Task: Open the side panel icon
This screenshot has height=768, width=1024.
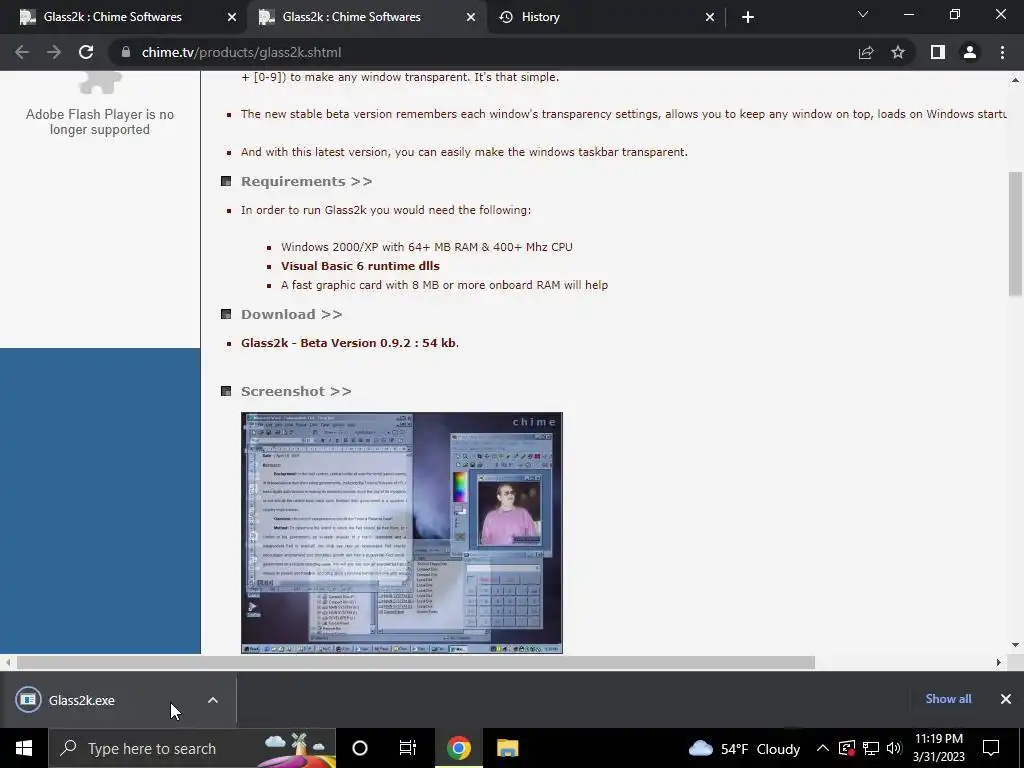Action: tap(938, 52)
